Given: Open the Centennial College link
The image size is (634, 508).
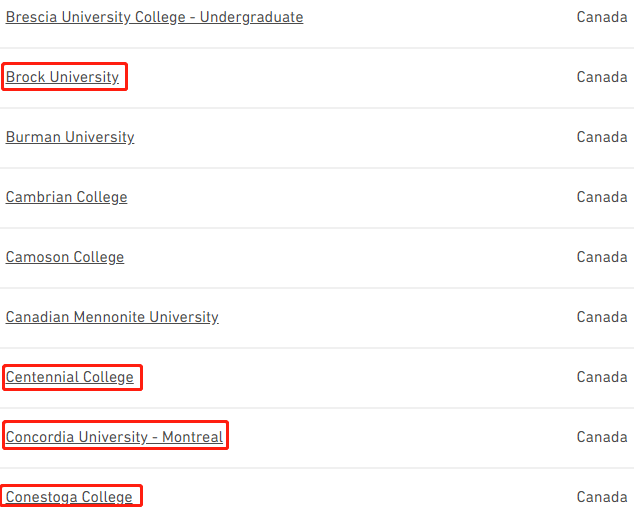Looking at the screenshot, I should 70,377.
